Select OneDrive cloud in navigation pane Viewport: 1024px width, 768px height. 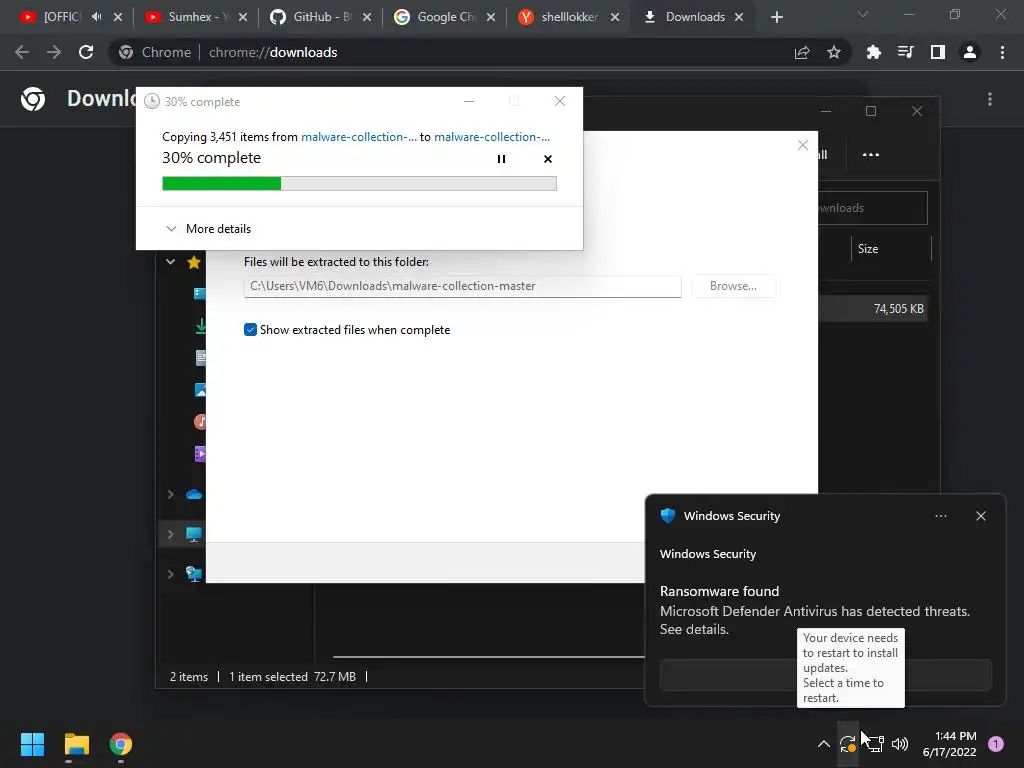click(x=194, y=494)
